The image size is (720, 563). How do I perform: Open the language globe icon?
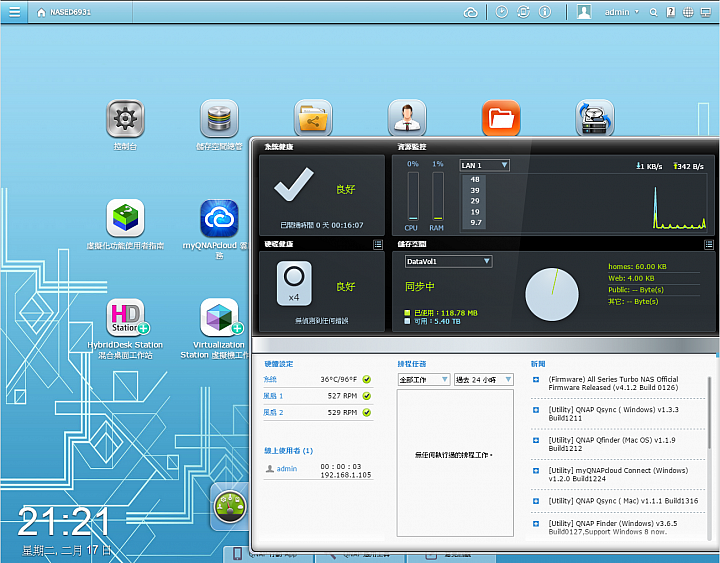click(688, 12)
